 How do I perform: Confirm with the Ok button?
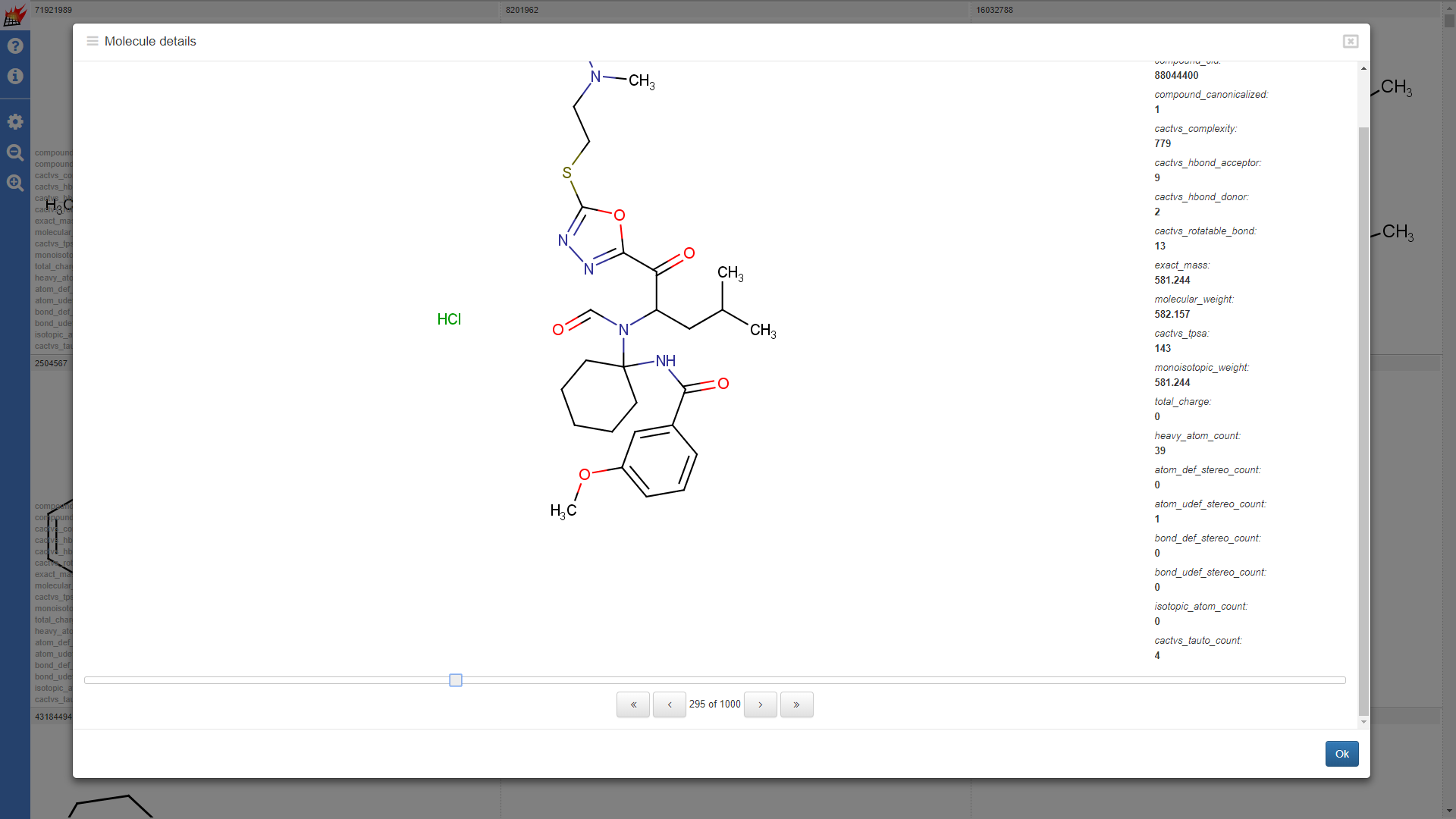[x=1341, y=754]
